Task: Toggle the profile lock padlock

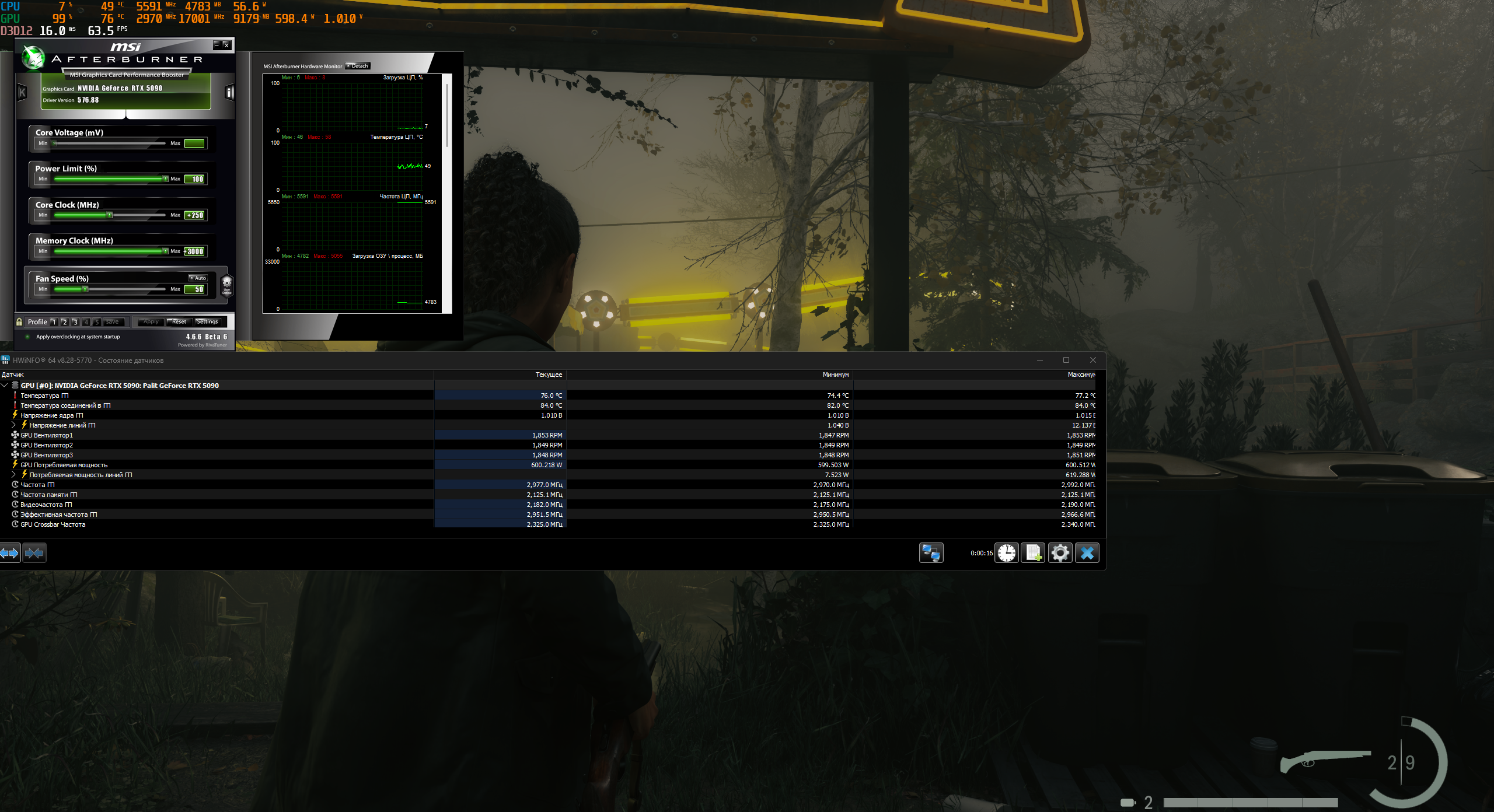Action: tap(19, 321)
